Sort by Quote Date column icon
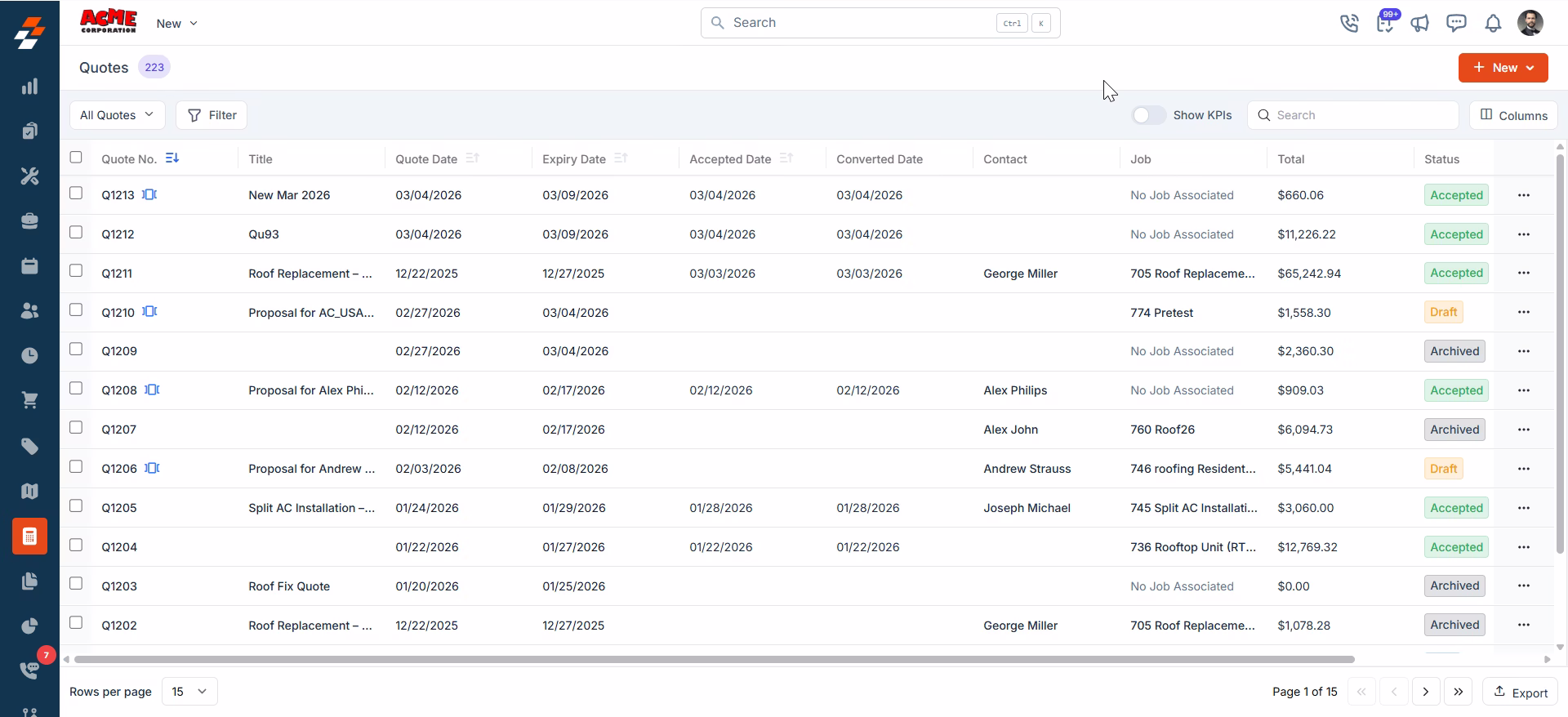Viewport: 1568px width, 717px height. point(472,158)
